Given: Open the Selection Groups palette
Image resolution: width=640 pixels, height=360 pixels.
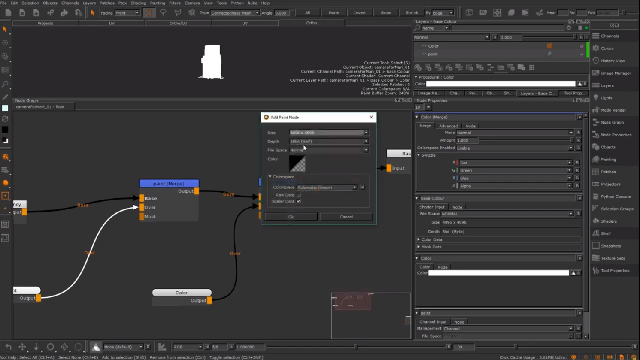Looking at the screenshot, I should (616, 209).
